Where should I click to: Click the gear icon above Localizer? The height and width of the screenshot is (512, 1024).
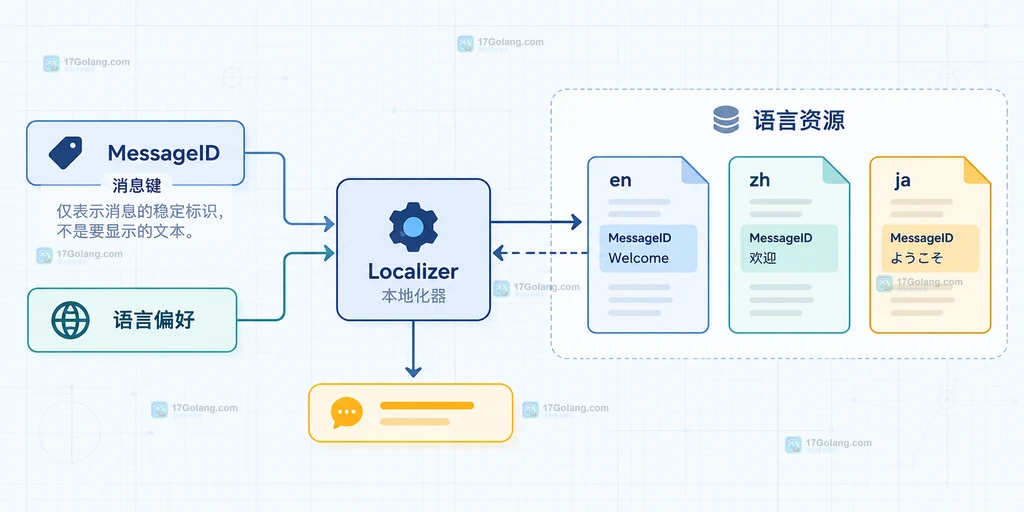pos(413,227)
